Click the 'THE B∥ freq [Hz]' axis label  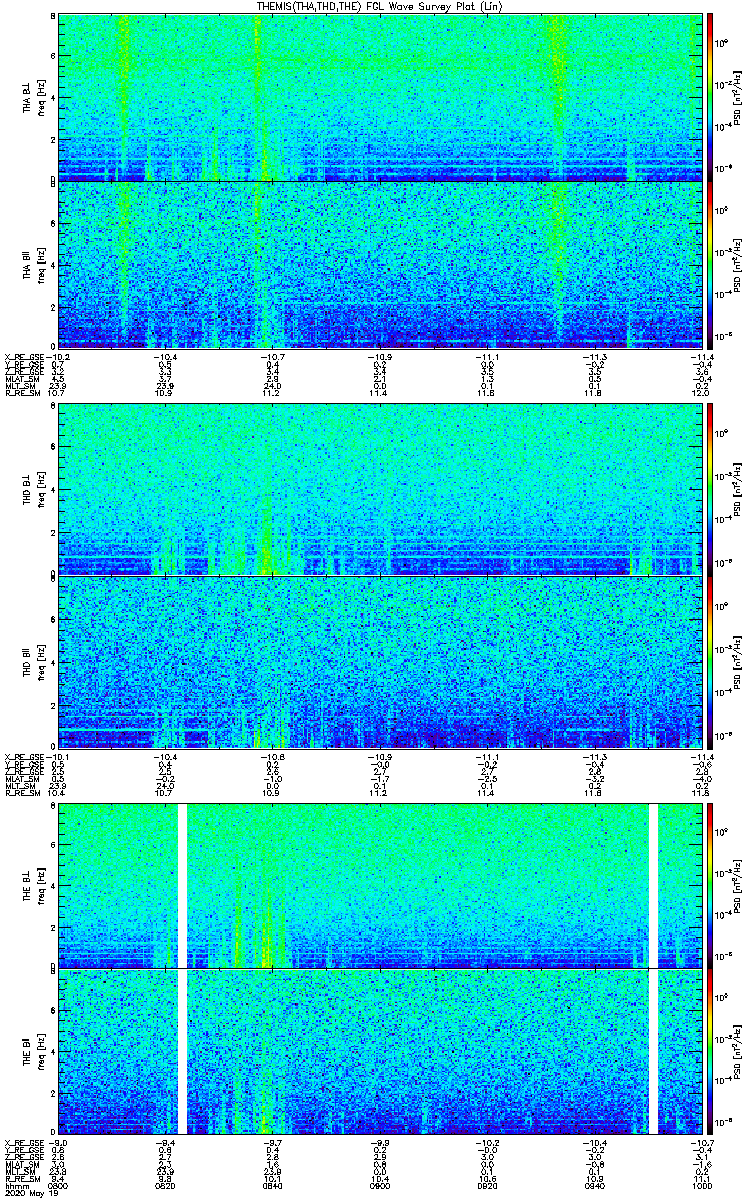tap(34, 1050)
